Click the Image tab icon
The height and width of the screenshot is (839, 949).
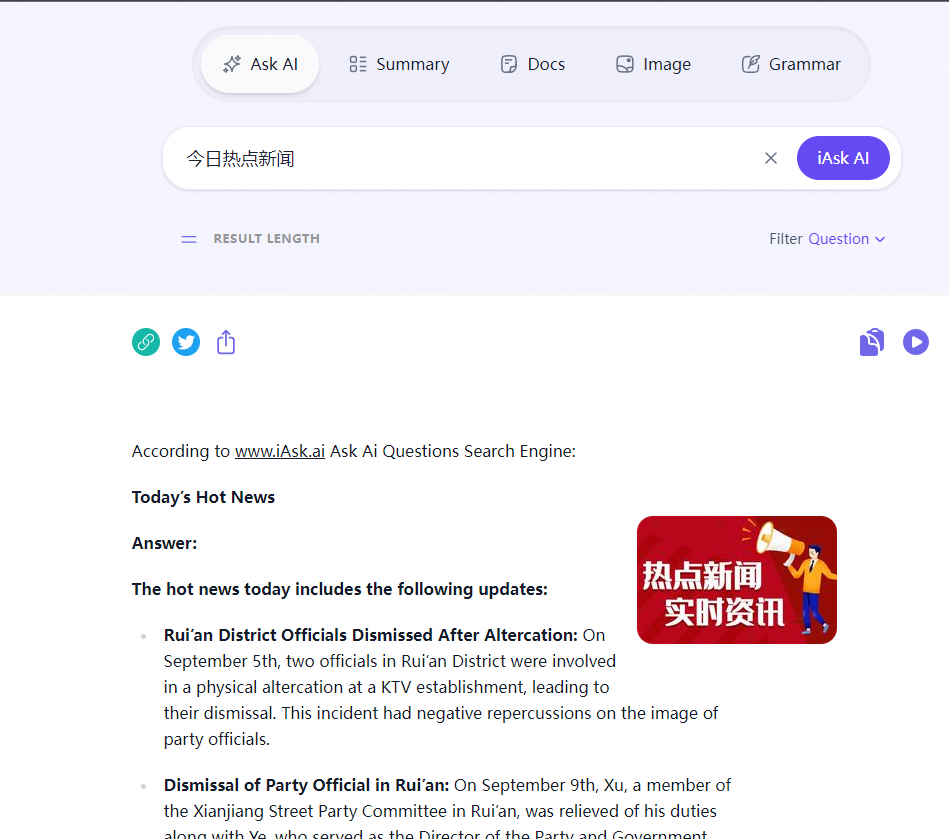pyautogui.click(x=624, y=63)
